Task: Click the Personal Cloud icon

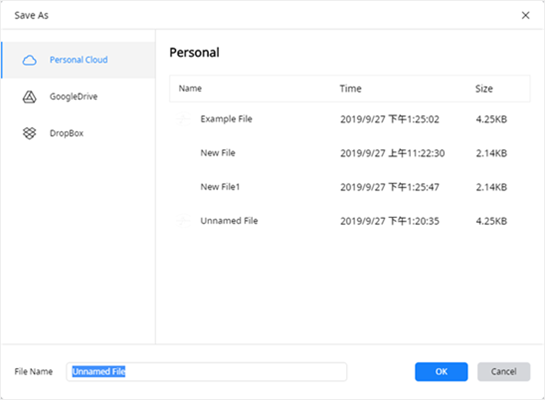Action: pyautogui.click(x=30, y=60)
